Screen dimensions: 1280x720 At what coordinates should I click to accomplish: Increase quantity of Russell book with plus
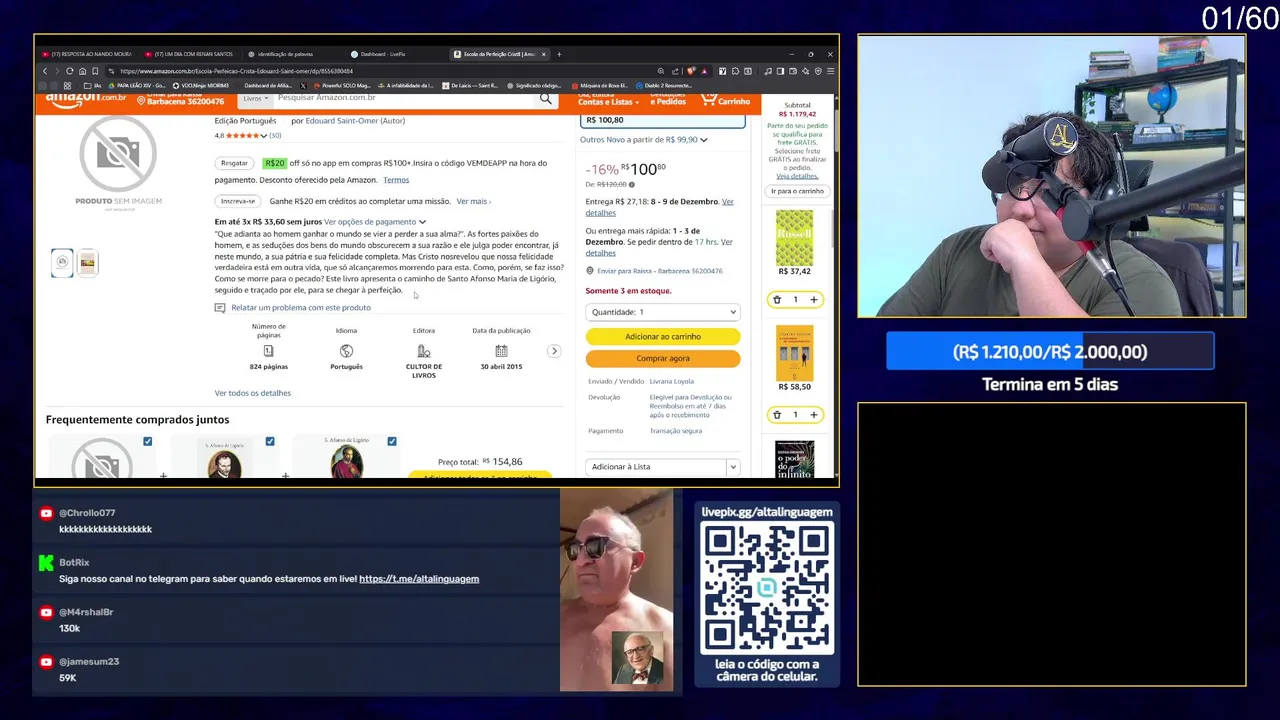coord(813,300)
